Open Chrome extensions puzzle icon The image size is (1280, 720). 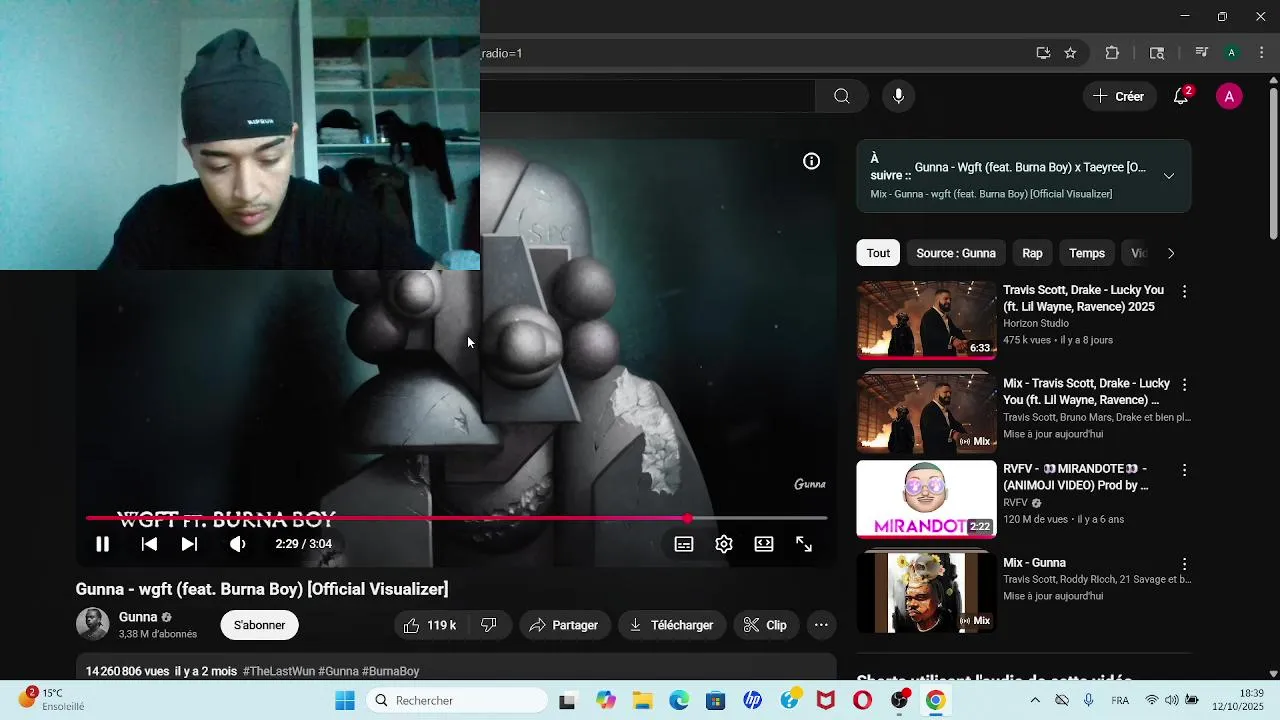click(x=1112, y=53)
